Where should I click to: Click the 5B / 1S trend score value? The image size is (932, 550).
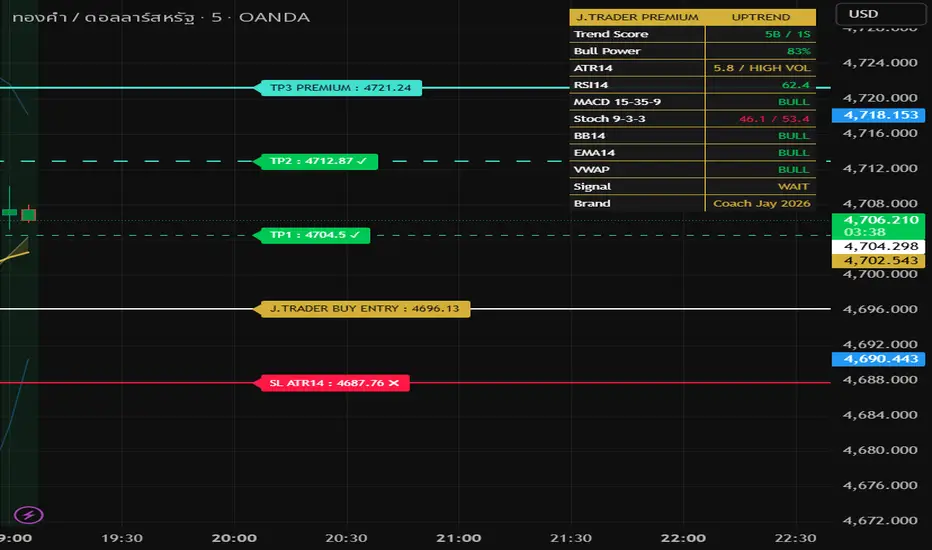(788, 34)
